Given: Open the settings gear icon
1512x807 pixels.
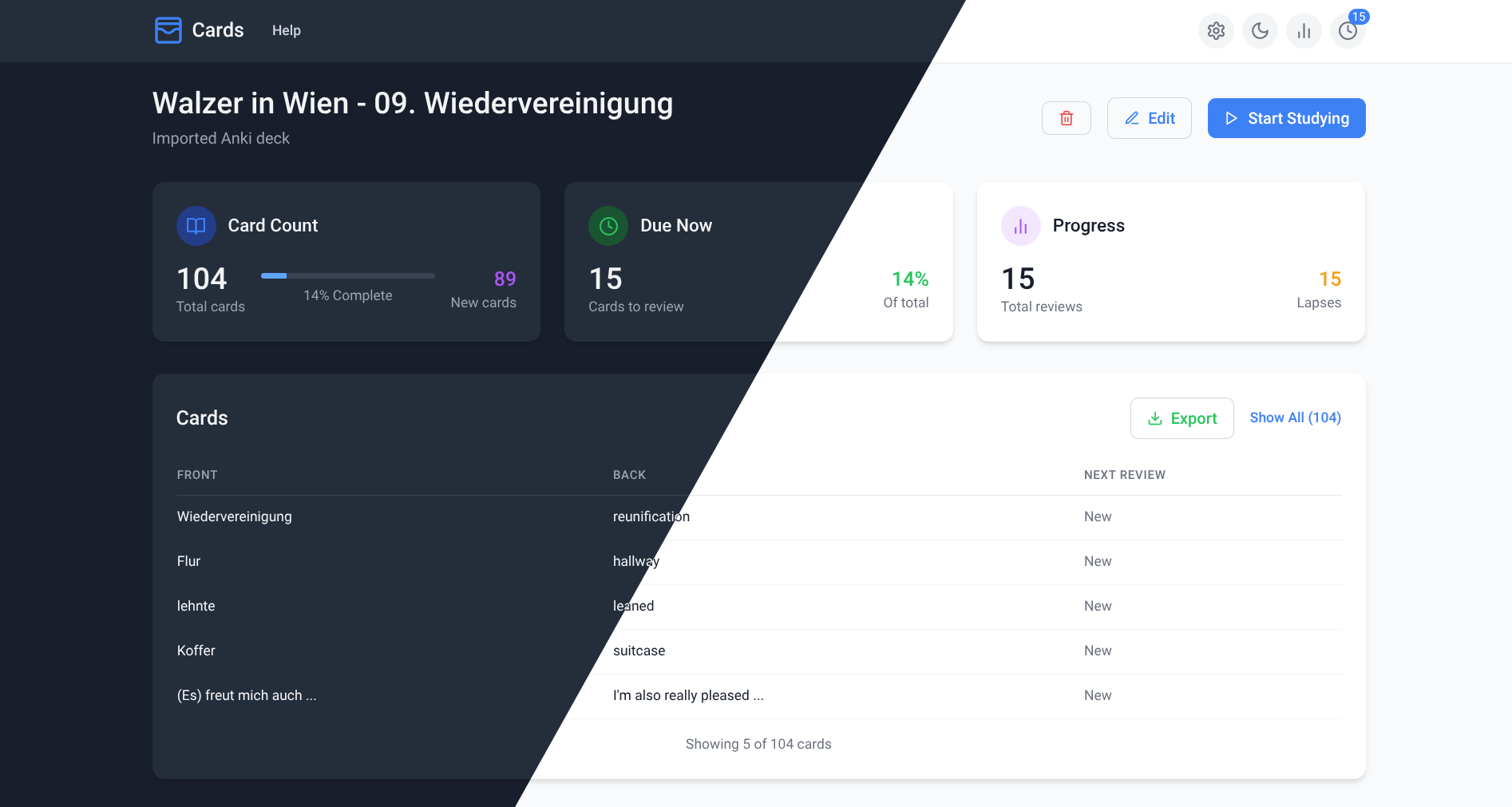Looking at the screenshot, I should (1216, 31).
